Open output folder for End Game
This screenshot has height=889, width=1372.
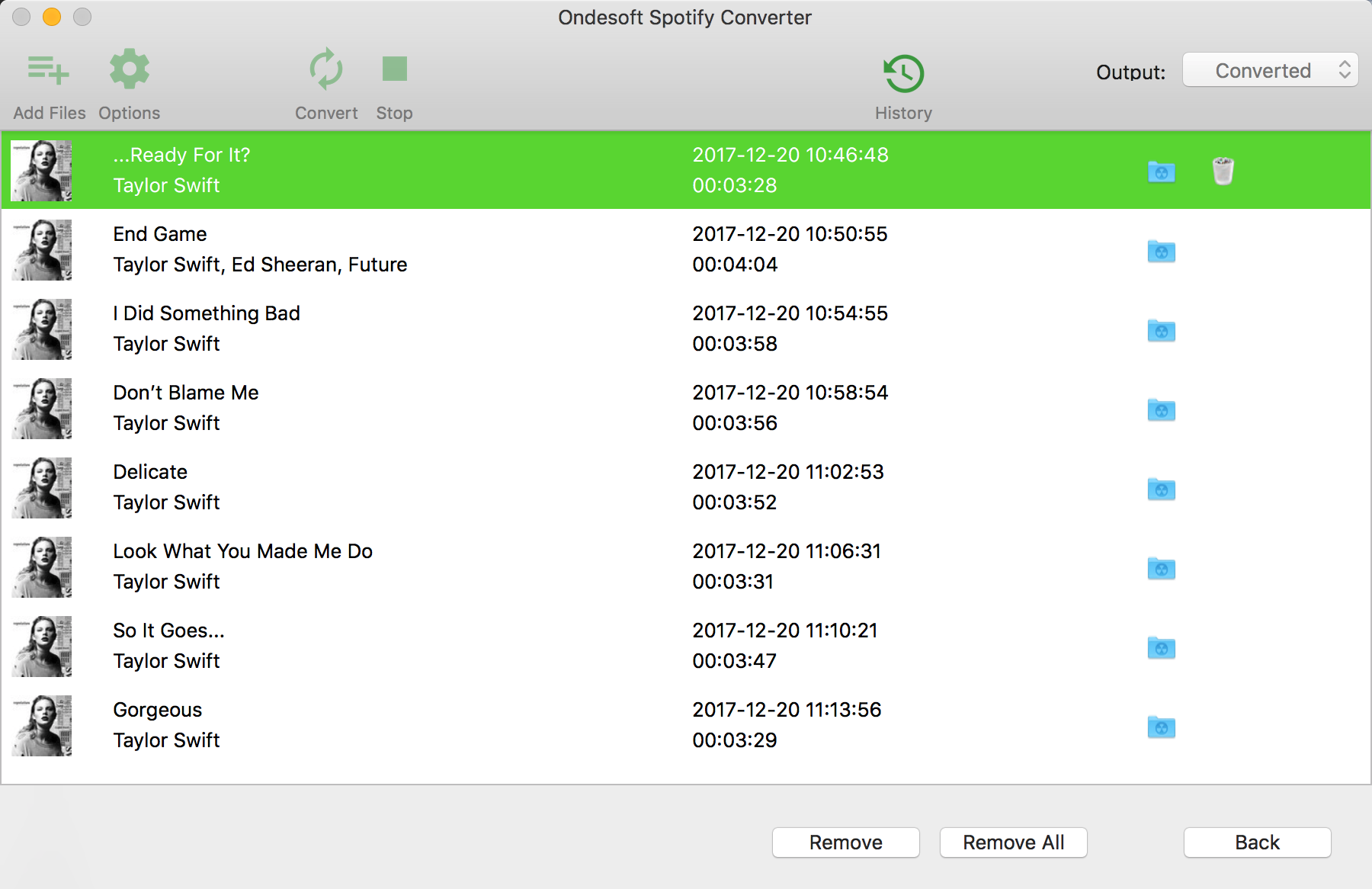tap(1162, 251)
